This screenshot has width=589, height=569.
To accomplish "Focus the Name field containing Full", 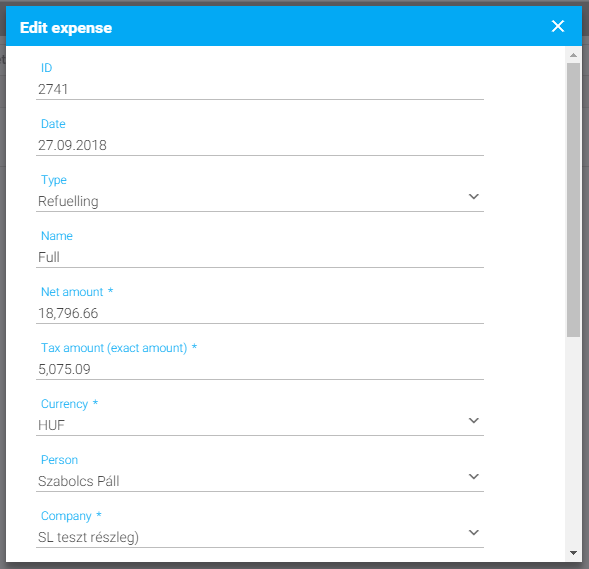I will (260, 257).
